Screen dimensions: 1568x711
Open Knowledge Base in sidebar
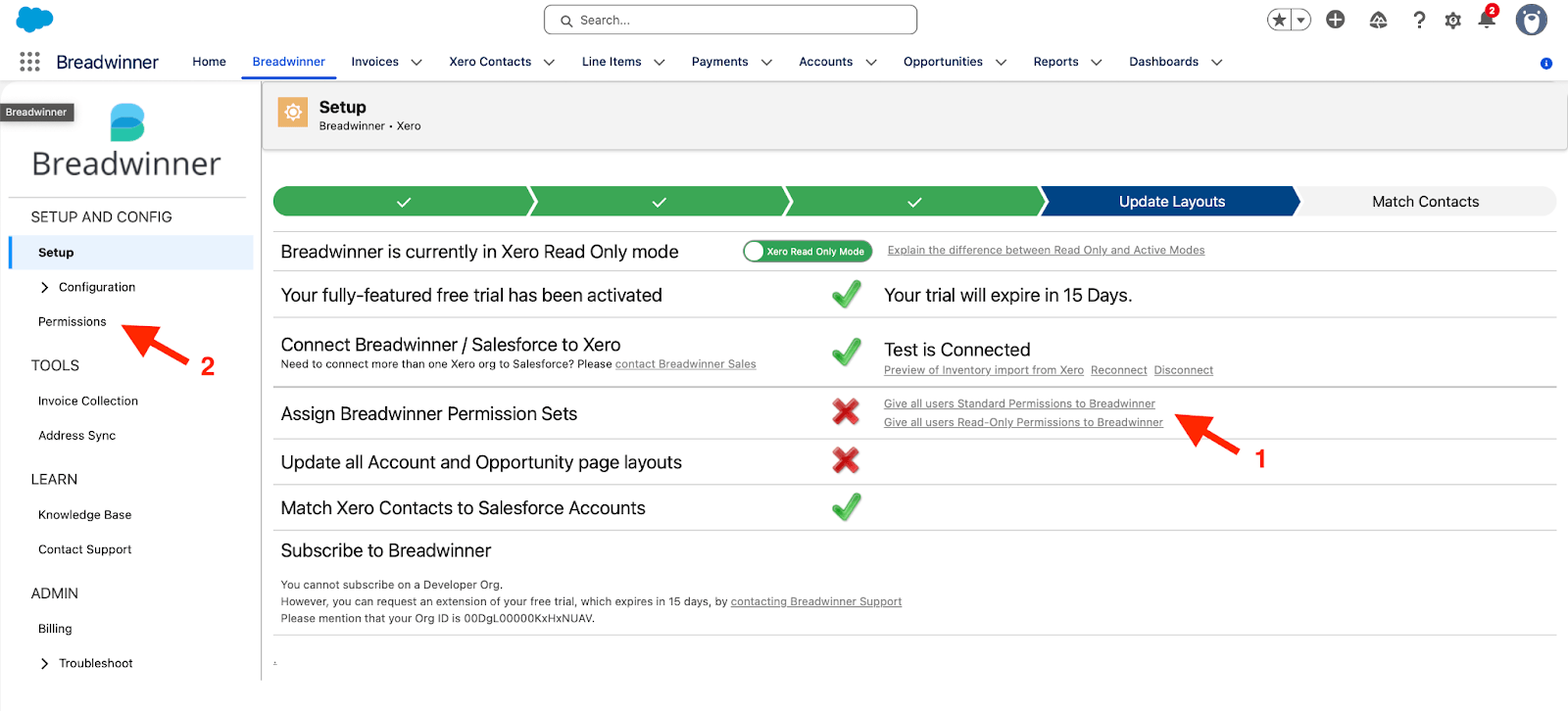pos(84,515)
